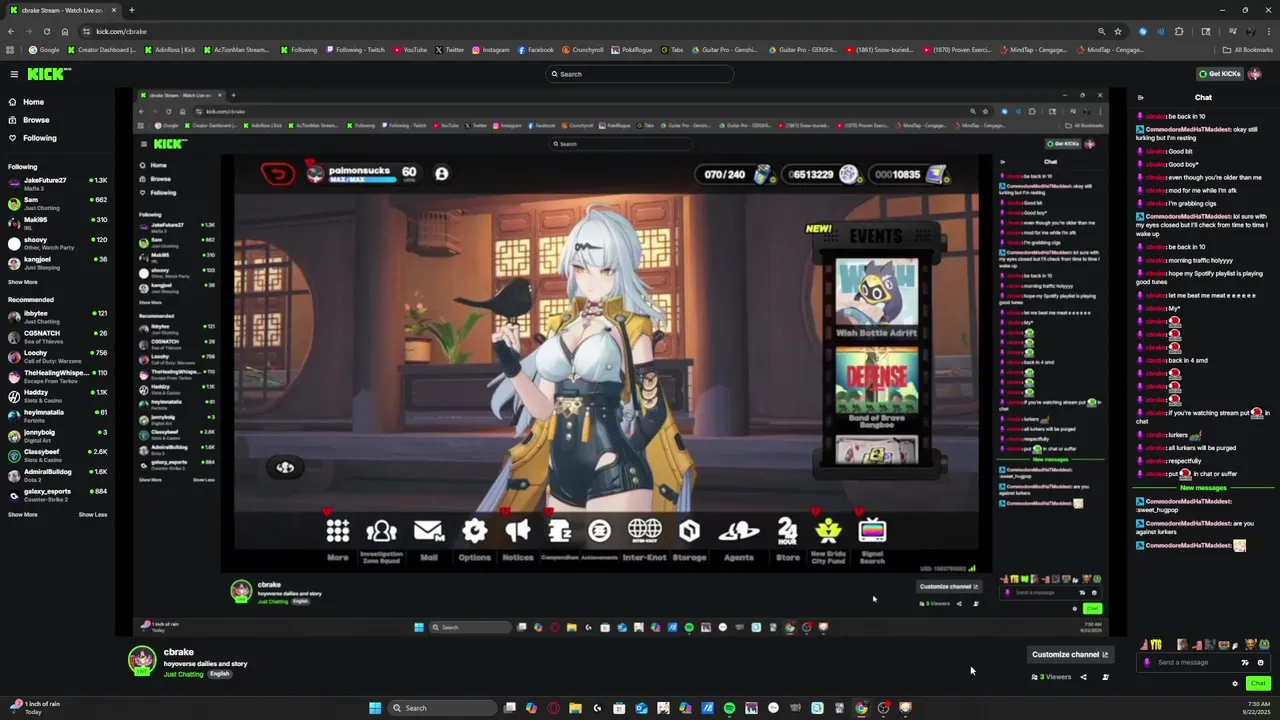Open Classybeef channel in Recommended list
The width and height of the screenshot is (1280, 720).
pos(57,456)
